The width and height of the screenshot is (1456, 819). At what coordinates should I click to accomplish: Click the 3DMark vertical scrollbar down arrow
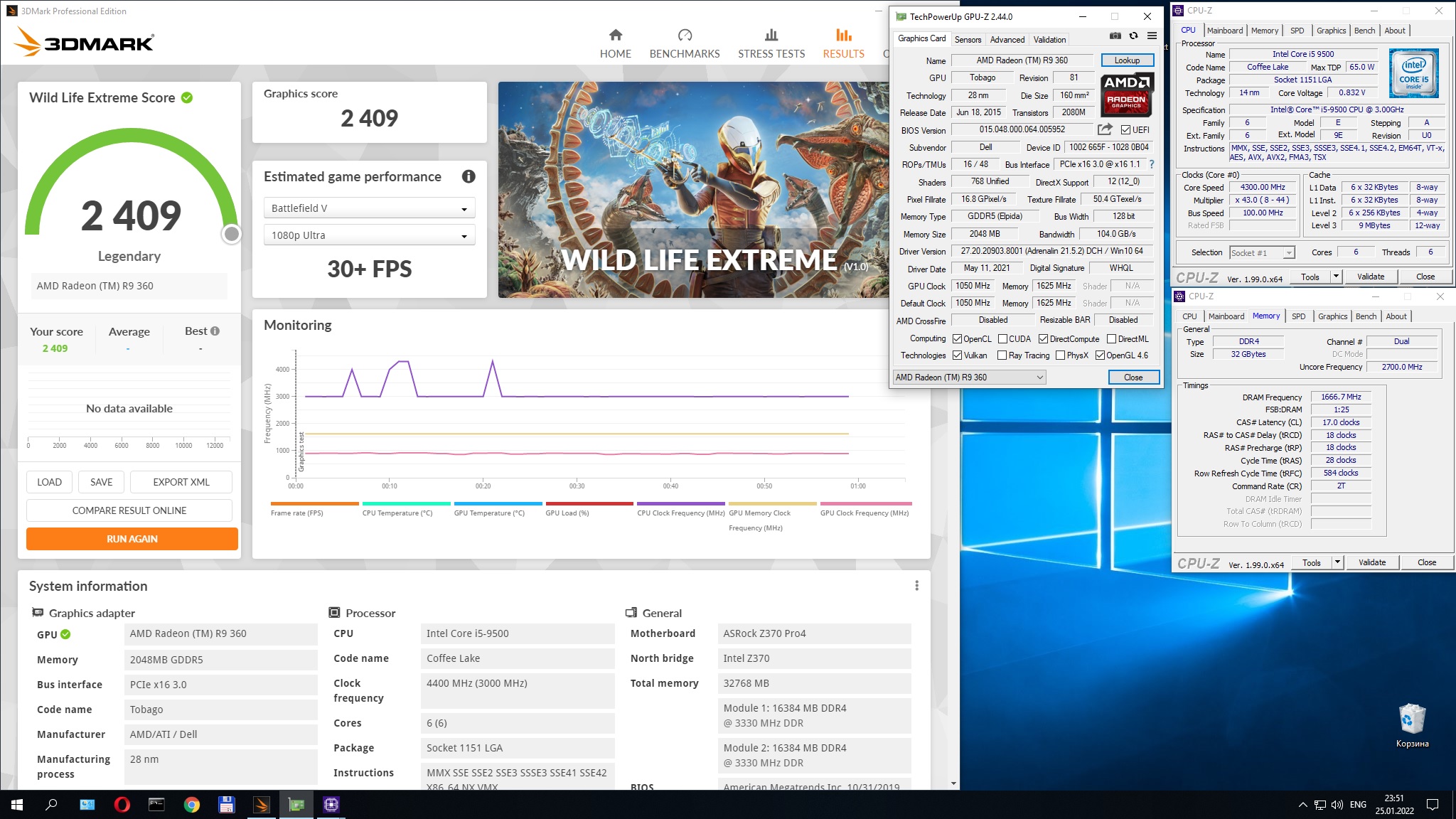coord(953,783)
